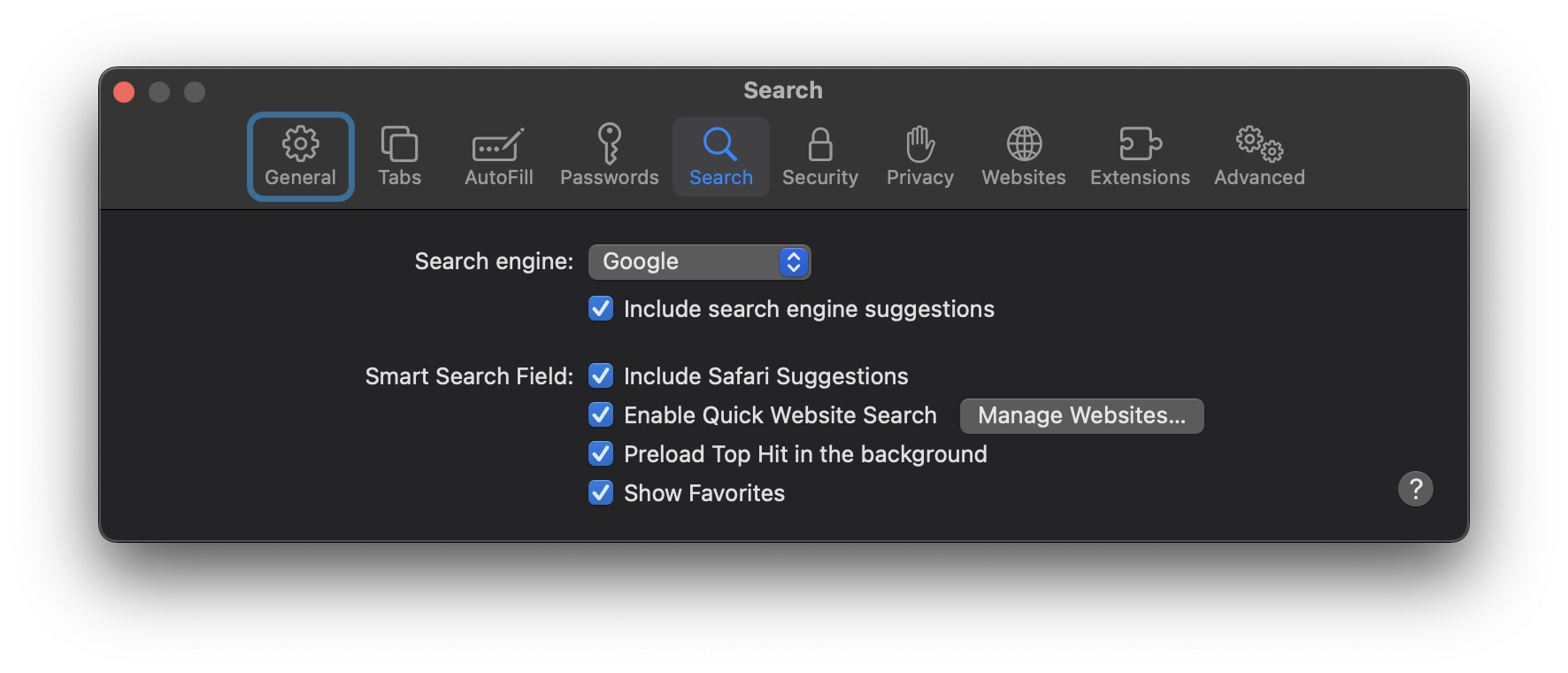Click the Search window title text

click(783, 90)
